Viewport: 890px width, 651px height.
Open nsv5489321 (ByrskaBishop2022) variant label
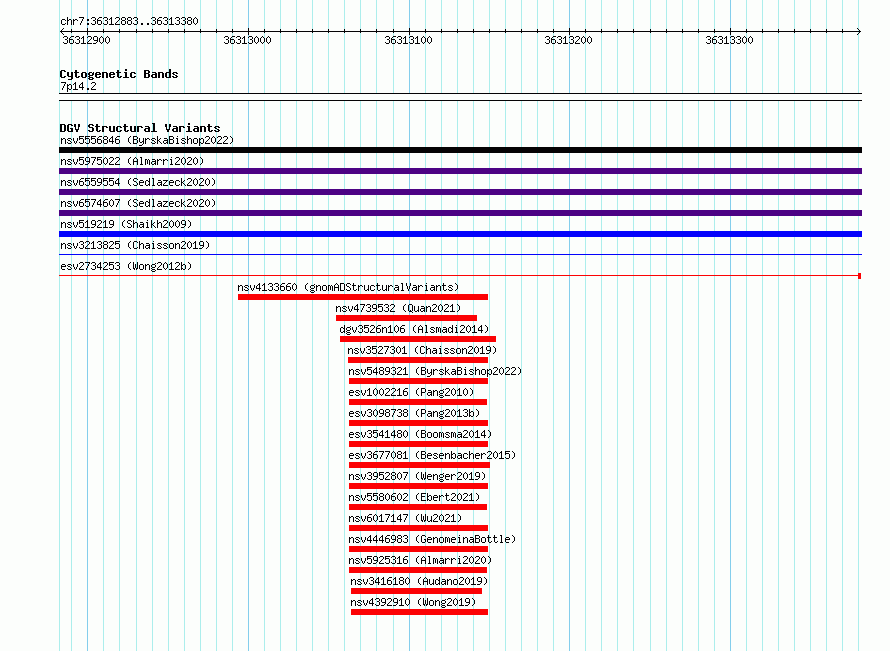tap(435, 371)
